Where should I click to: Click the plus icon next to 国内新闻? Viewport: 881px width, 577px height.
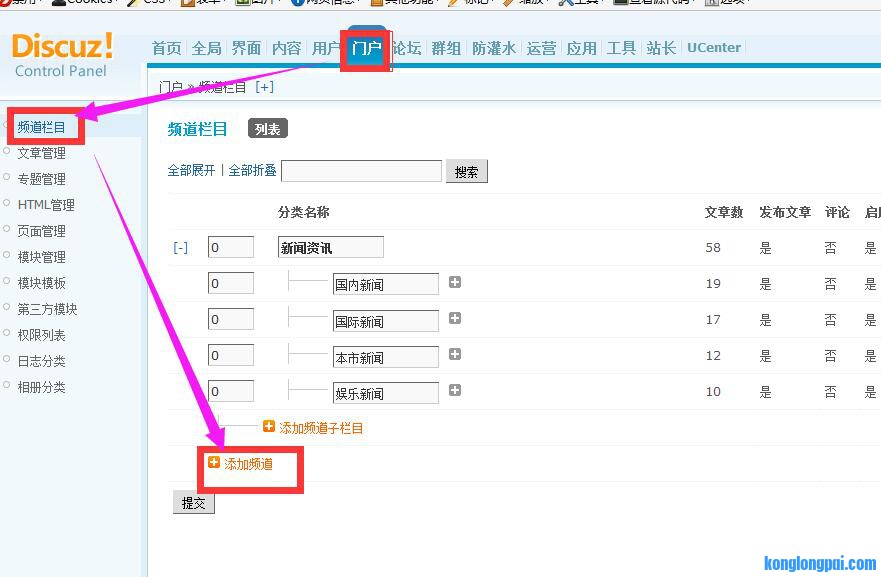click(x=455, y=283)
